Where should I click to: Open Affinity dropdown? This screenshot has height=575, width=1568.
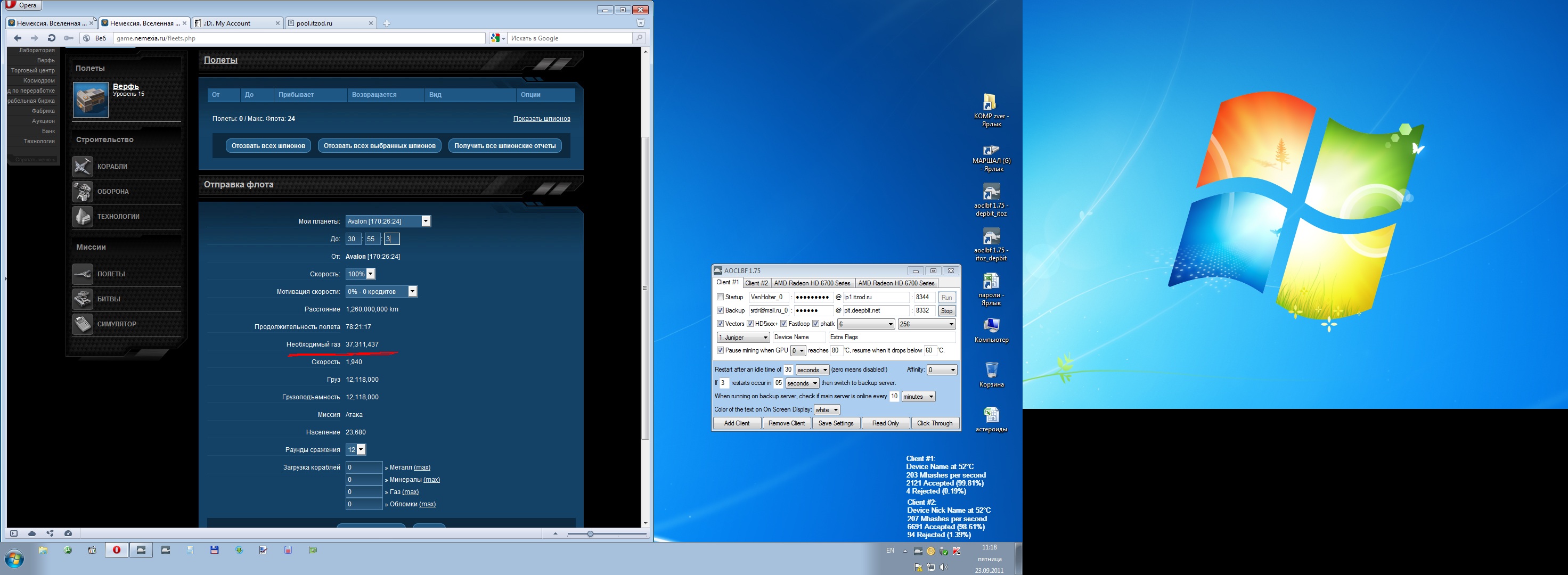pos(942,370)
